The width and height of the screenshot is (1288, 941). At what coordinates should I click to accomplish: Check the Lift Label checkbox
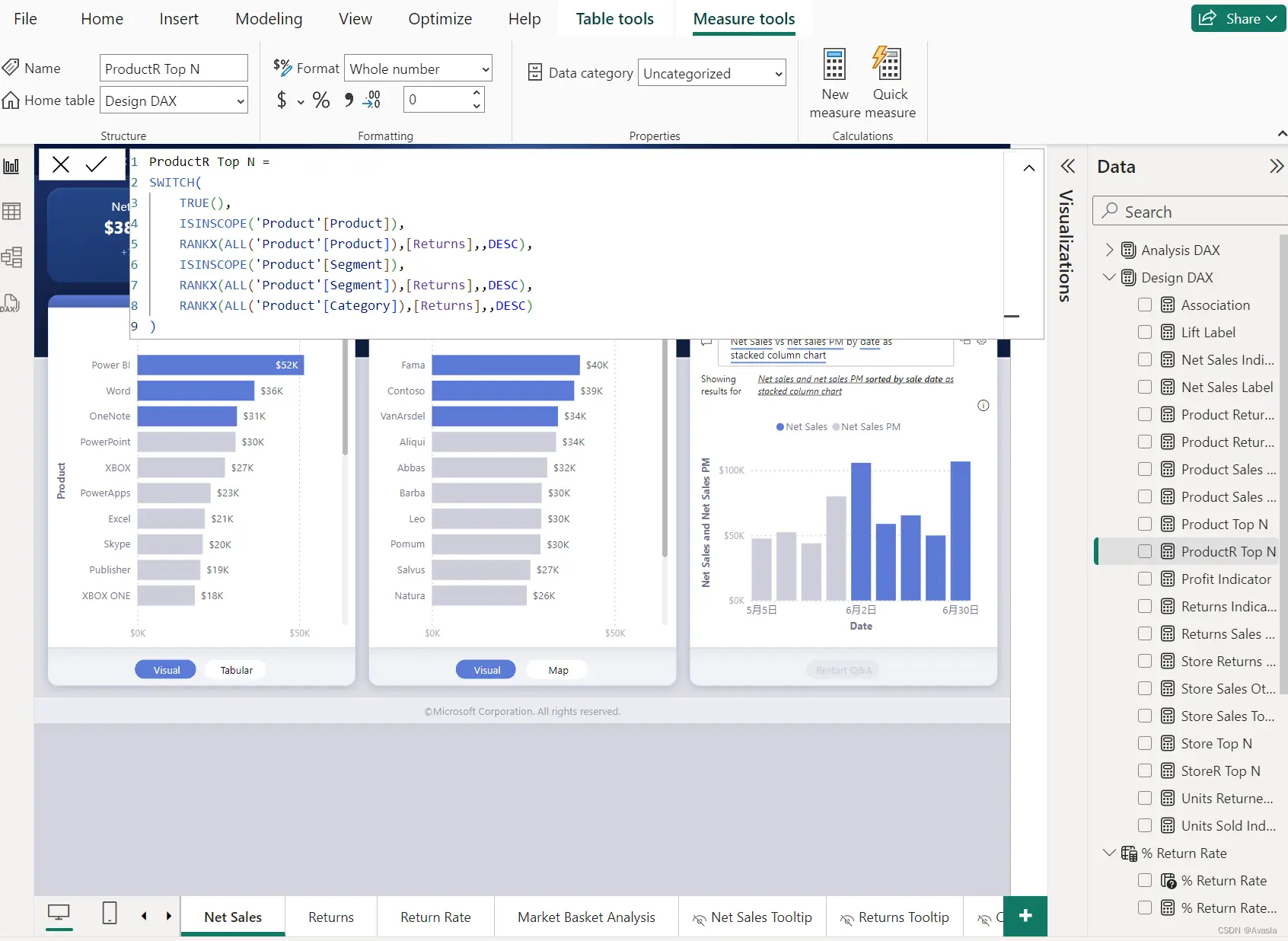coord(1144,332)
